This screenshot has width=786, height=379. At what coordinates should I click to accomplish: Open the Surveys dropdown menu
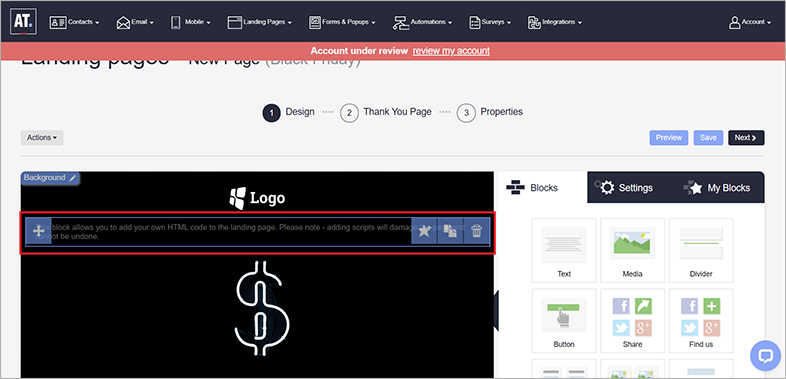tap(490, 22)
